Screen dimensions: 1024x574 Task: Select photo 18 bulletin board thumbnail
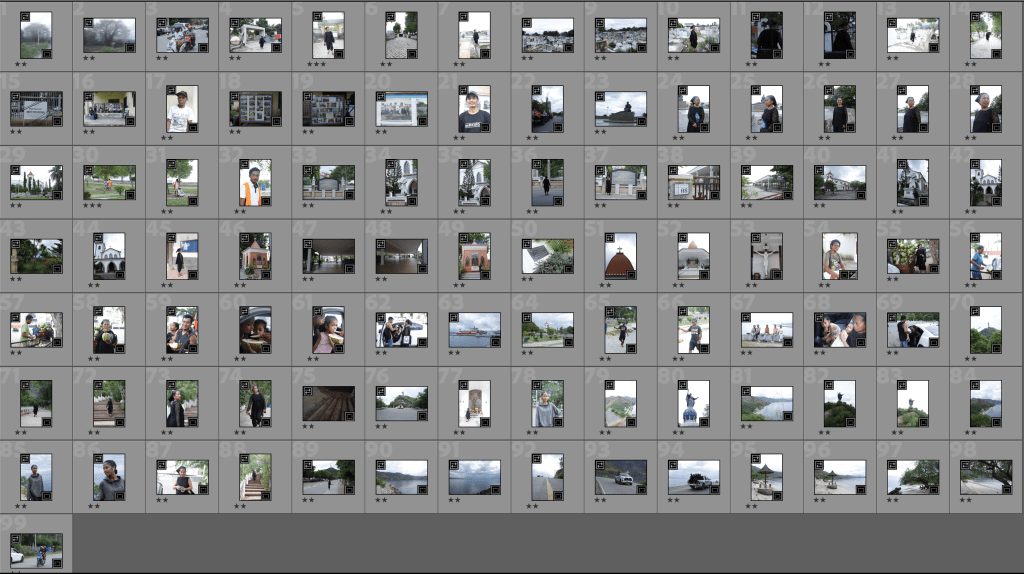[x=255, y=109]
